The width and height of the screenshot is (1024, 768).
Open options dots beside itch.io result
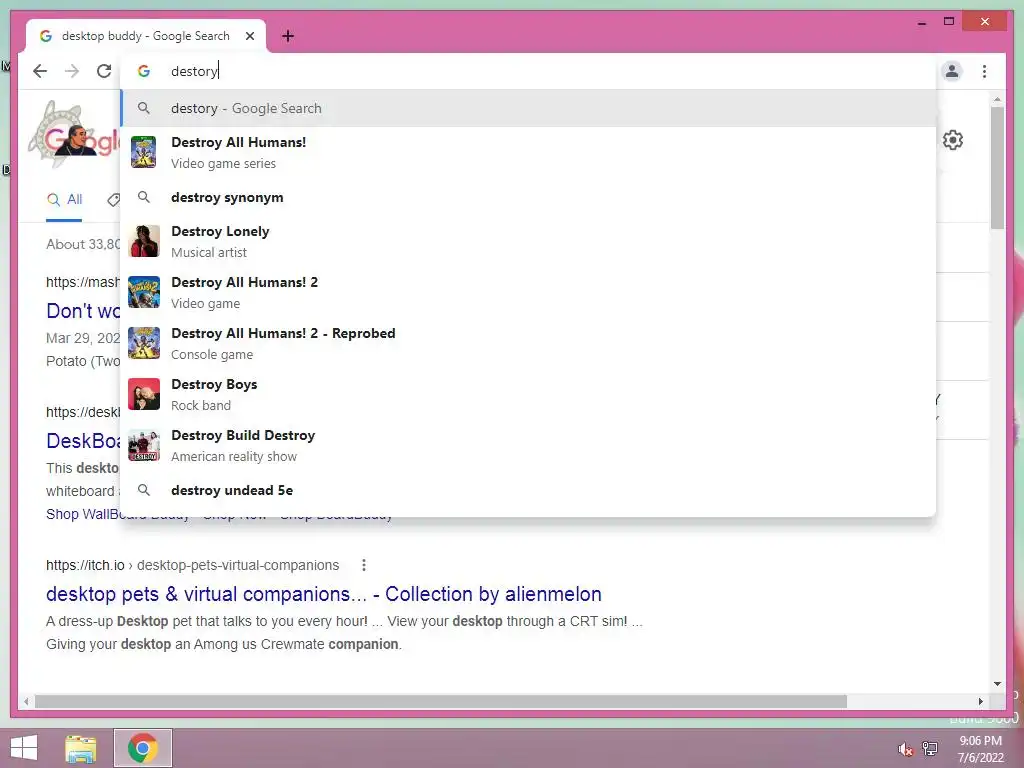point(364,565)
